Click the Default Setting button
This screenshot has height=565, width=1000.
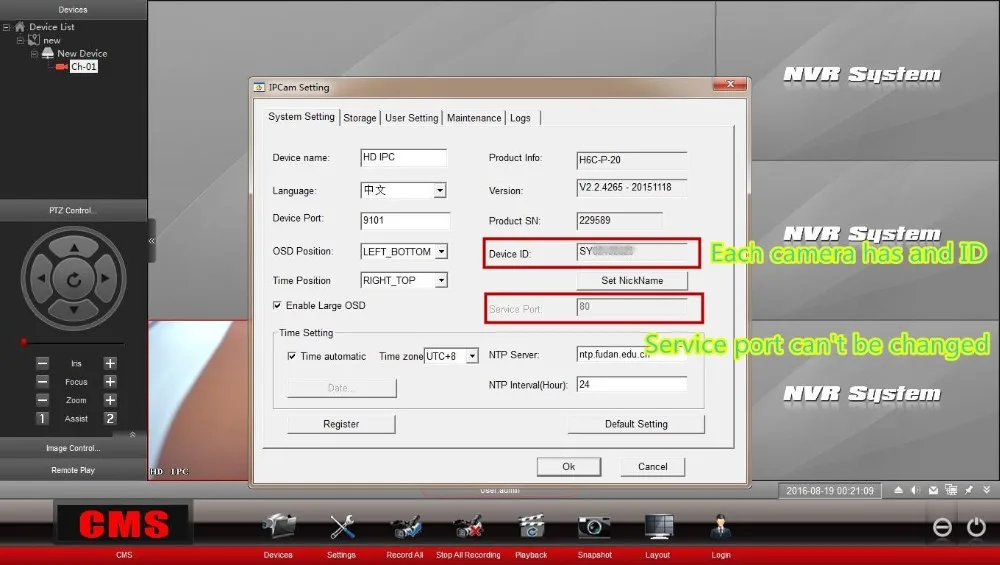click(x=636, y=424)
